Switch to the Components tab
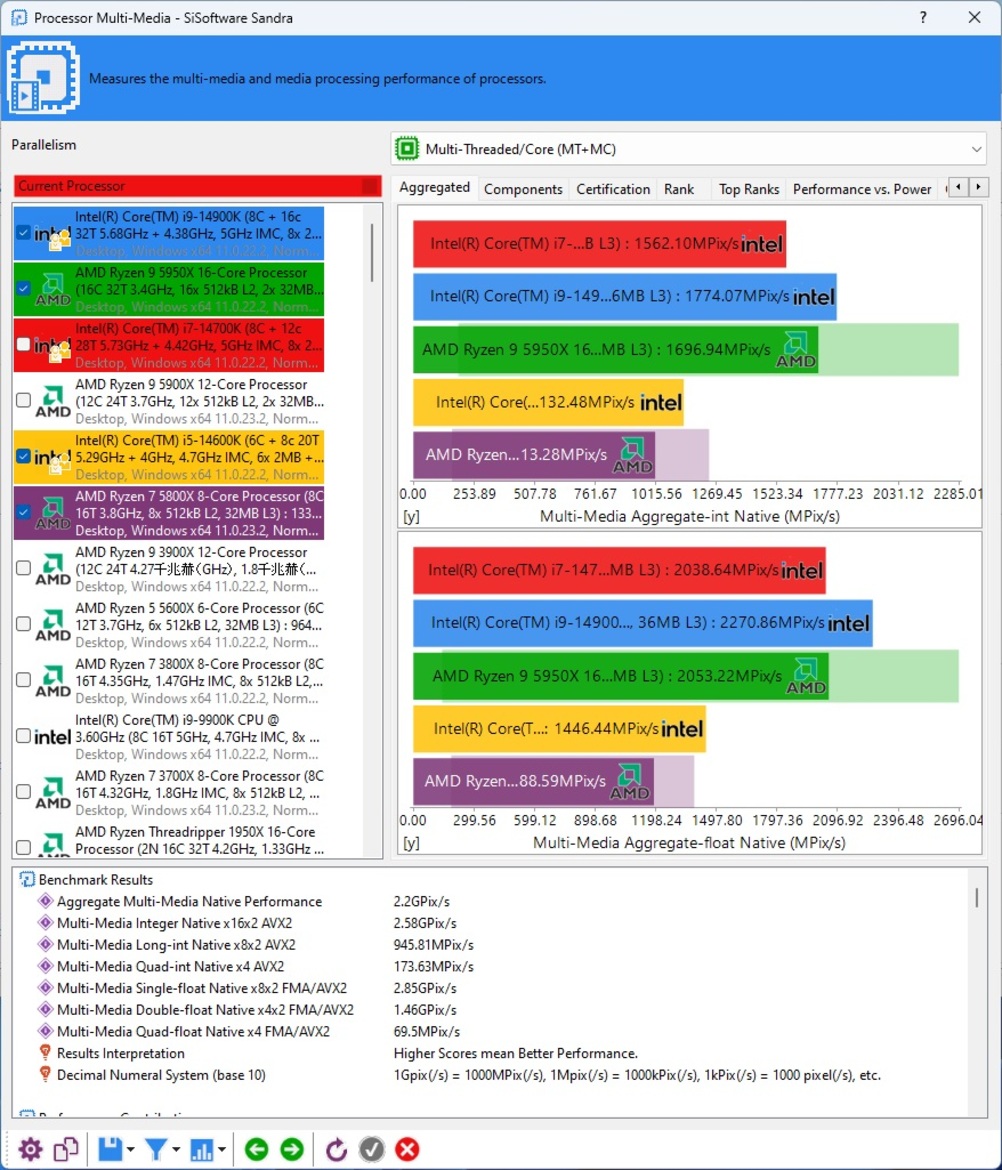1002x1170 pixels. [x=523, y=190]
